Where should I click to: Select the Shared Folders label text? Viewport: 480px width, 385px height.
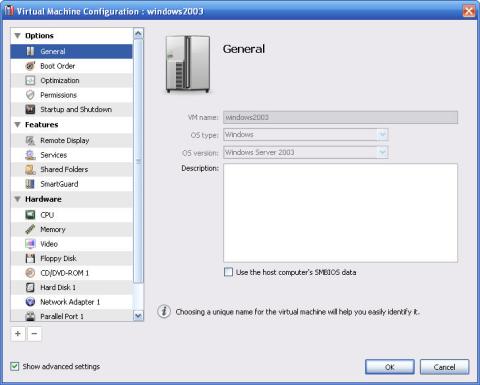click(x=64, y=169)
